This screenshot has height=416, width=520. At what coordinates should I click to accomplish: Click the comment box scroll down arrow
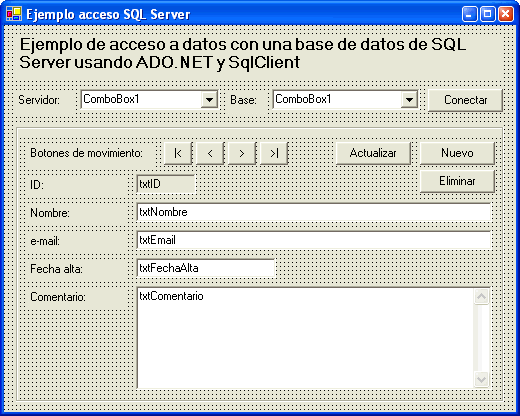tap(481, 379)
